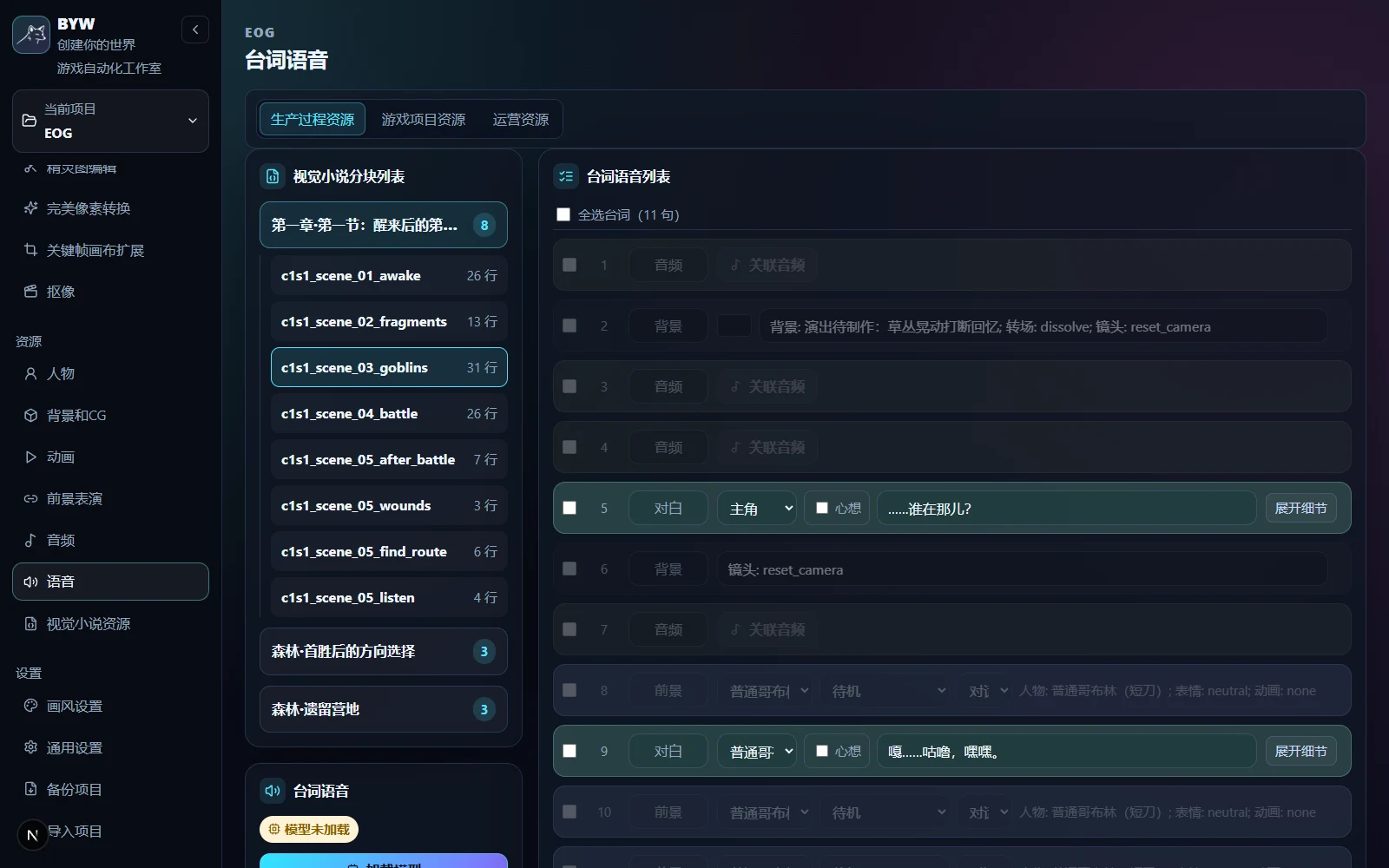Image resolution: width=1389 pixels, height=868 pixels.
Task: Open 导入项目 in the sidebar
Action: 75,831
